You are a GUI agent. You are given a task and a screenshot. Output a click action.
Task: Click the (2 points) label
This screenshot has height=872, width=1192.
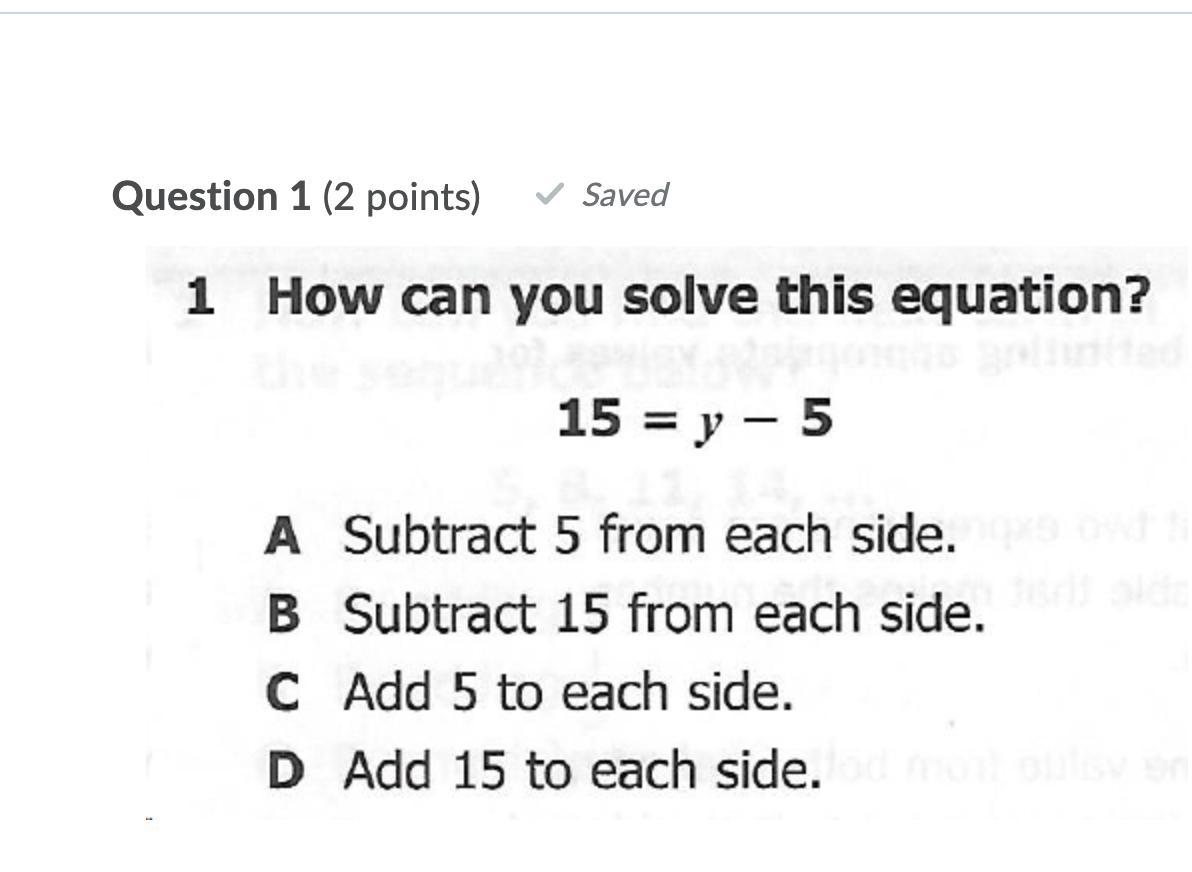coord(401,197)
